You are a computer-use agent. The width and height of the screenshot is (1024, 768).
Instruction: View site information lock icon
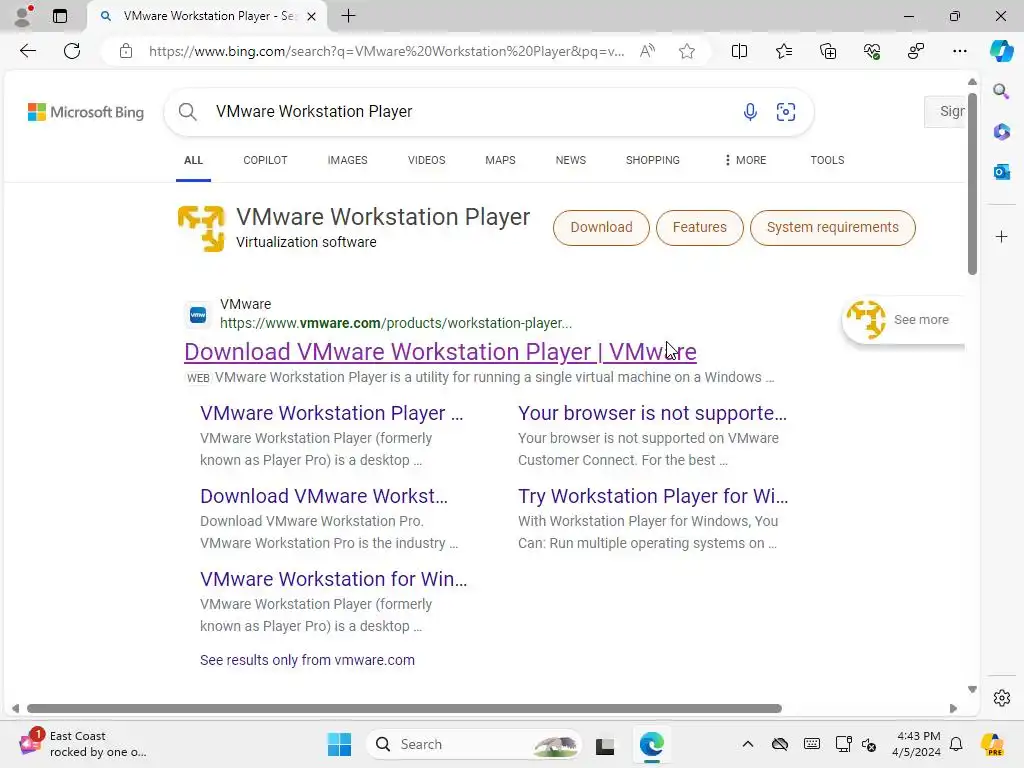126,51
